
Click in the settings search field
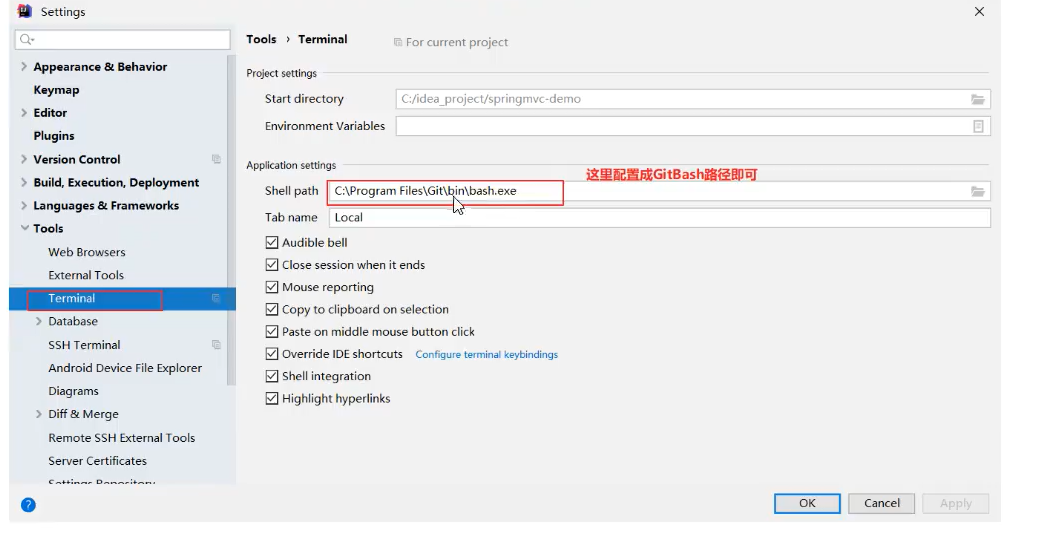(x=122, y=39)
